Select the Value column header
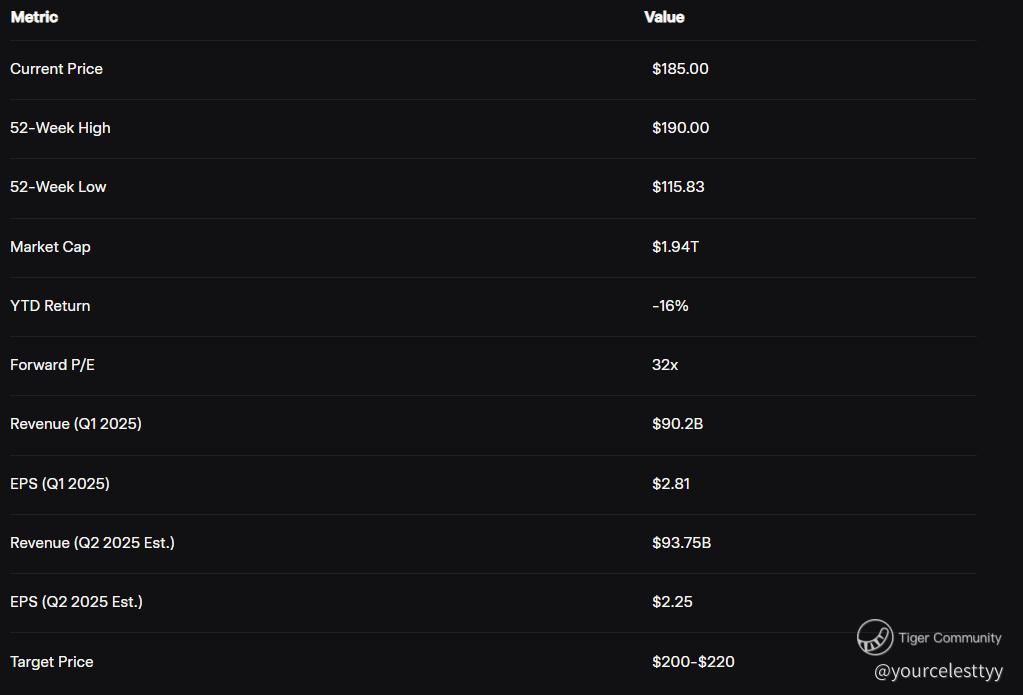 (664, 17)
